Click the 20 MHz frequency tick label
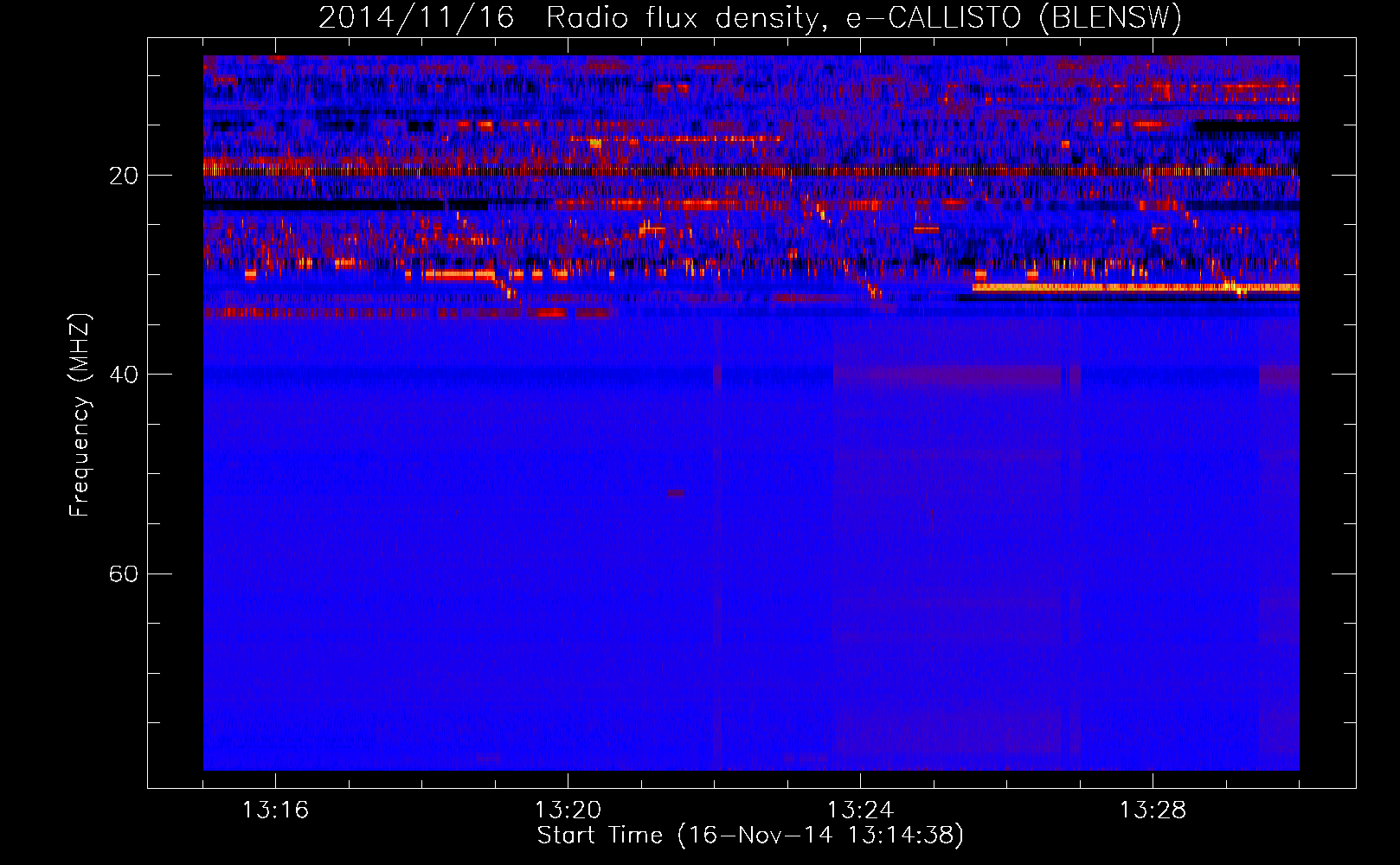Screen dimensions: 1400x865 [x=123, y=176]
